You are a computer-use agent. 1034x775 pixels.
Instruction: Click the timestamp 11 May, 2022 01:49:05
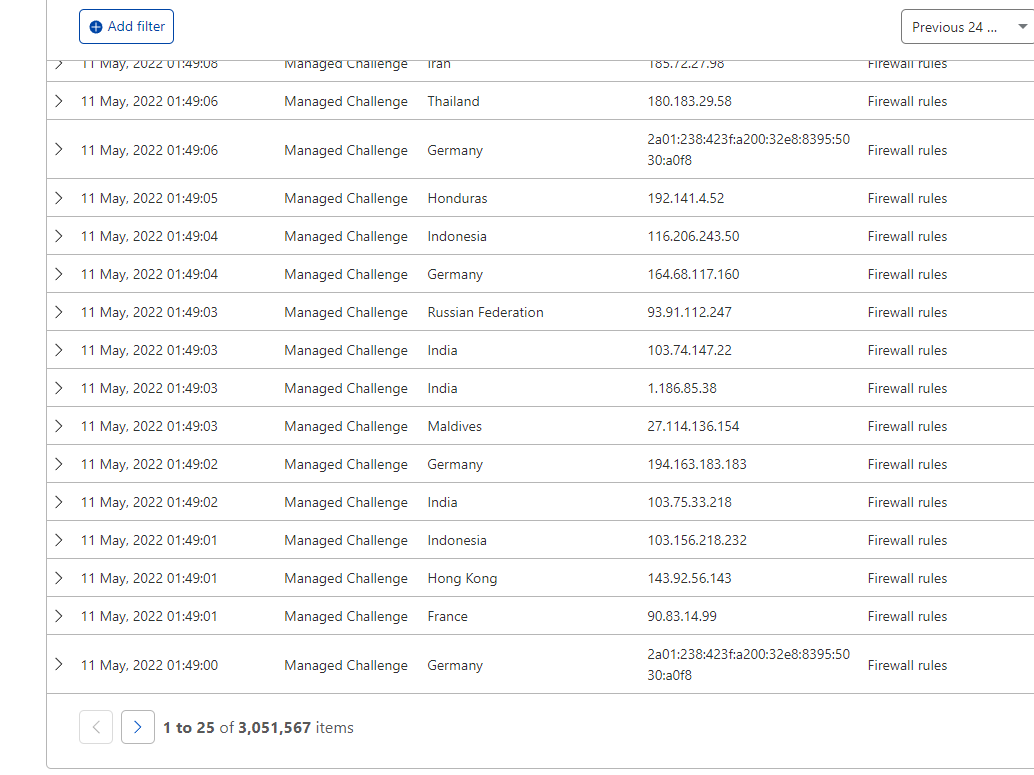coord(149,198)
